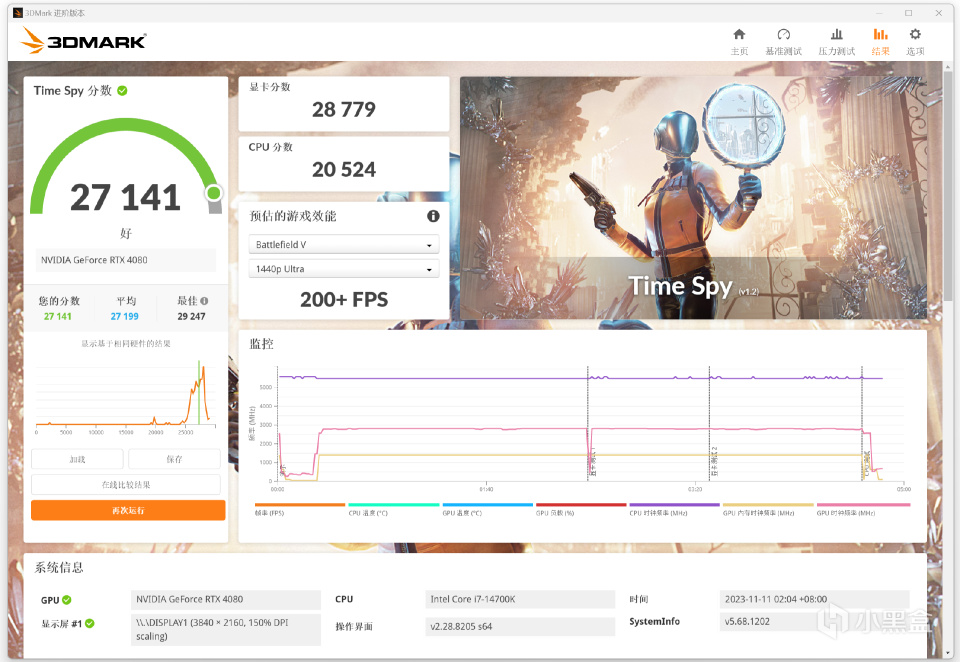Viewport: 960px width, 662px height.
Task: Maximize the 3DMark window
Action: click(909, 13)
